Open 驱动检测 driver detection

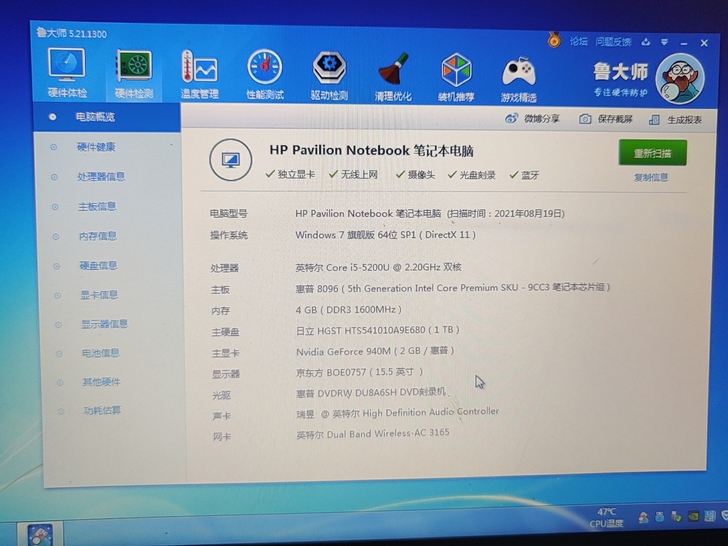click(329, 76)
